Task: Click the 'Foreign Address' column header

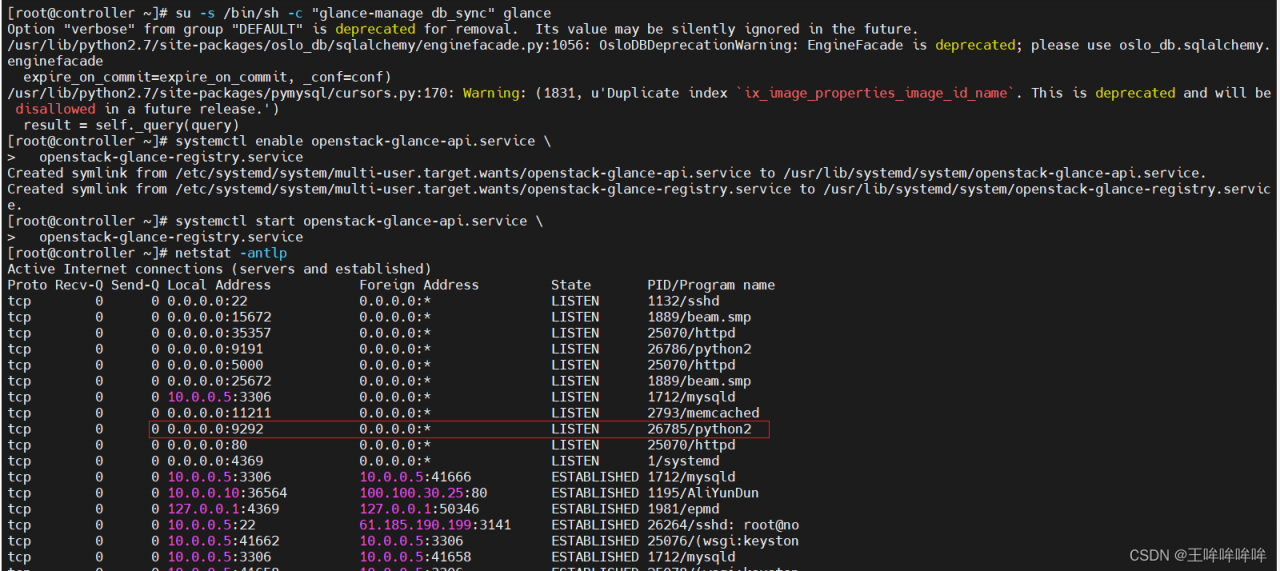Action: click(x=419, y=285)
